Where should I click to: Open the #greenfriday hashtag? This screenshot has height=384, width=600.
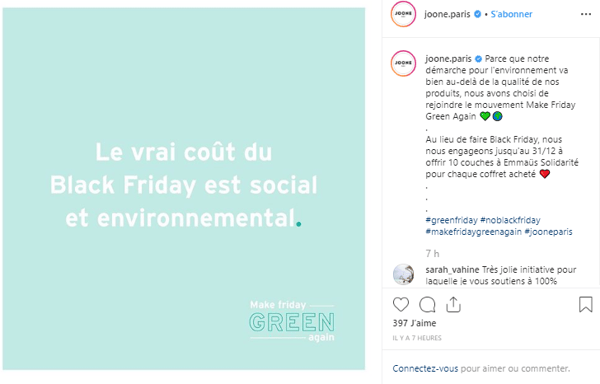coord(452,220)
